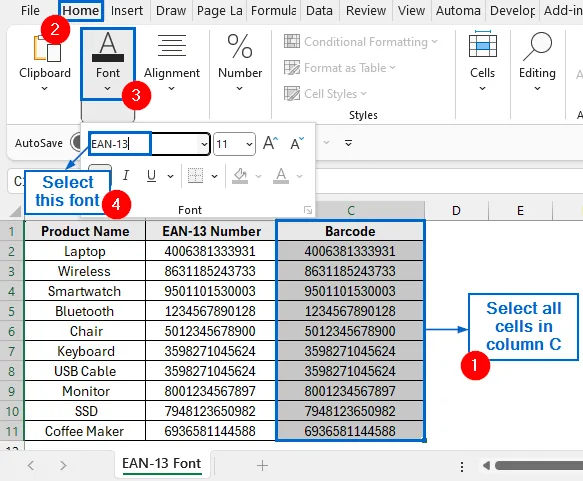
Task: Open the Fill Color dropdown arrow
Action: pos(258,176)
